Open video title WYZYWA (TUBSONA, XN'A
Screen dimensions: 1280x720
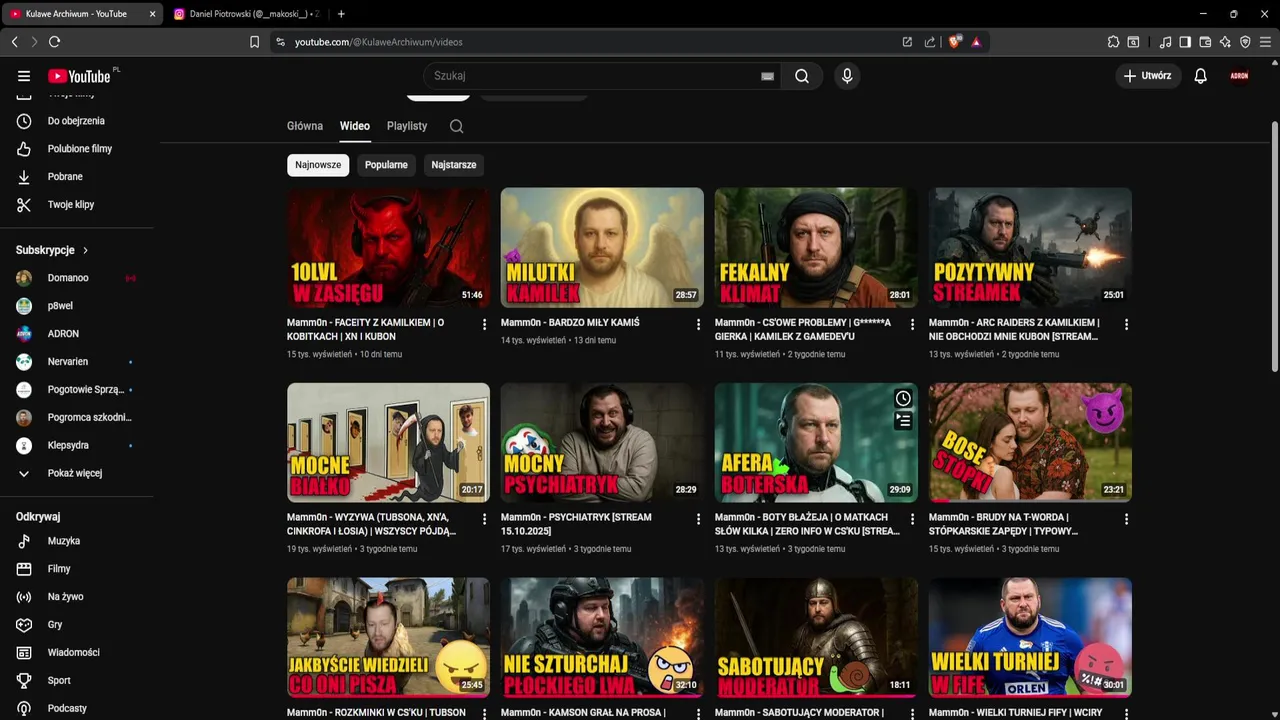[x=372, y=524]
